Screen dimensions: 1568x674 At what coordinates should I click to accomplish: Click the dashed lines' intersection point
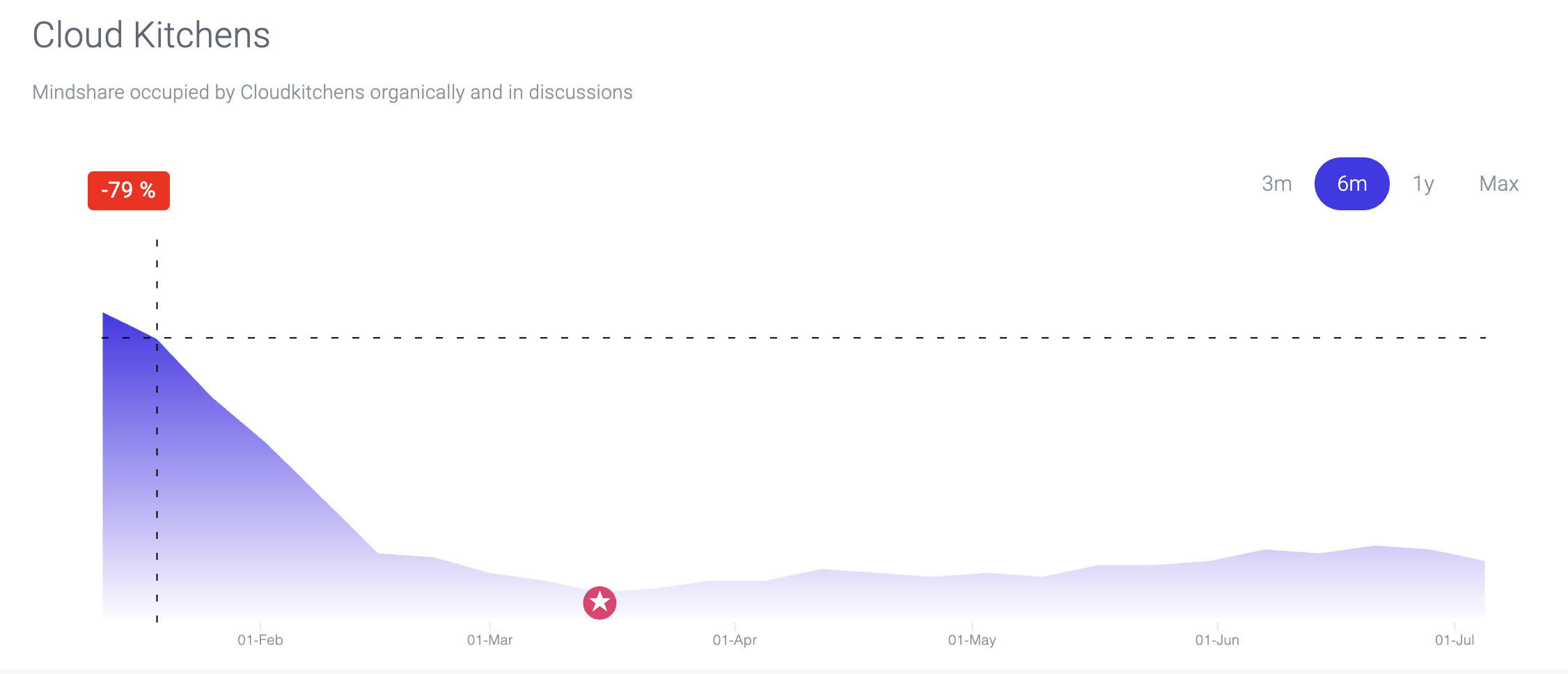point(157,338)
